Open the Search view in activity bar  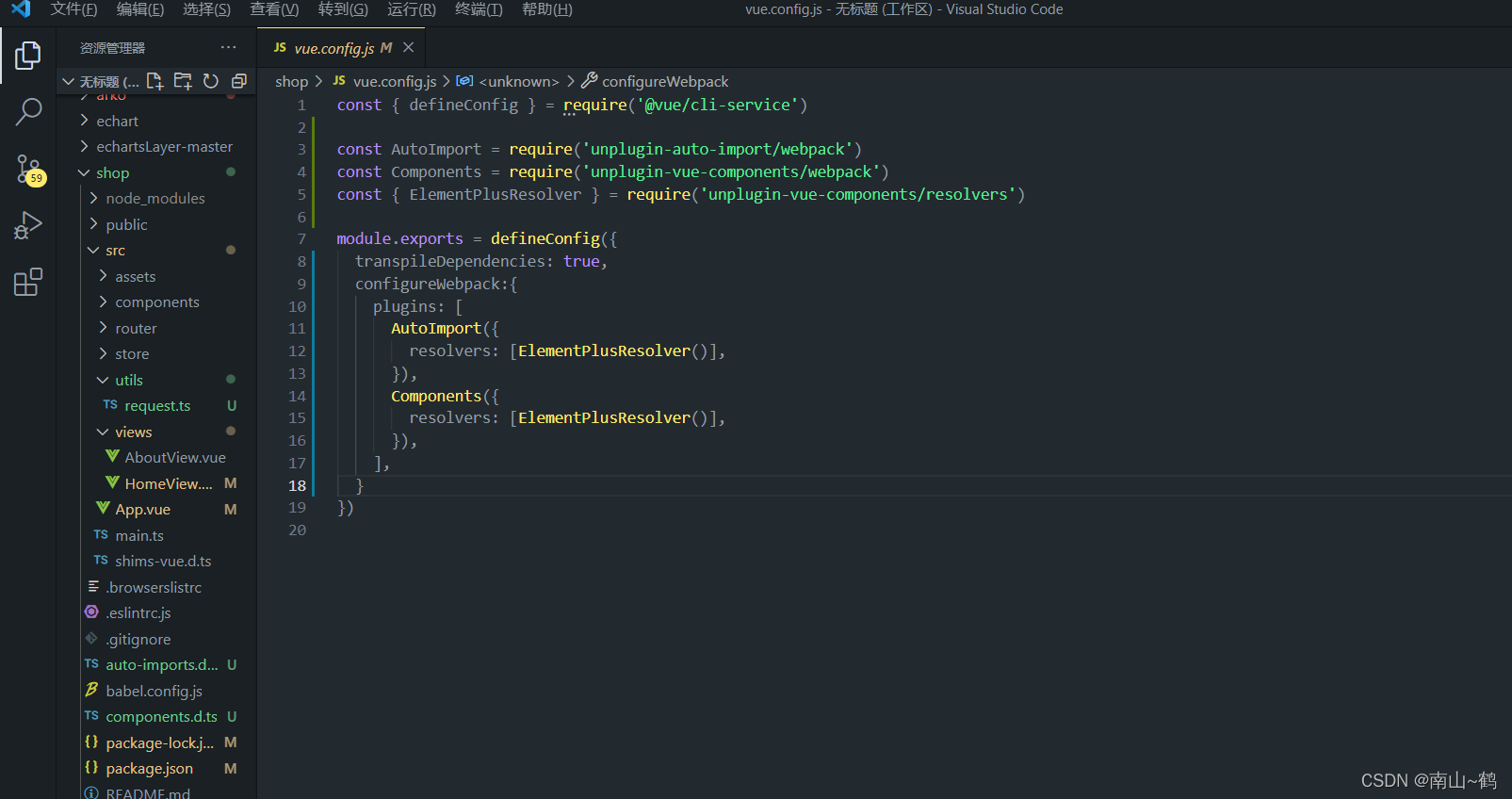click(x=28, y=112)
